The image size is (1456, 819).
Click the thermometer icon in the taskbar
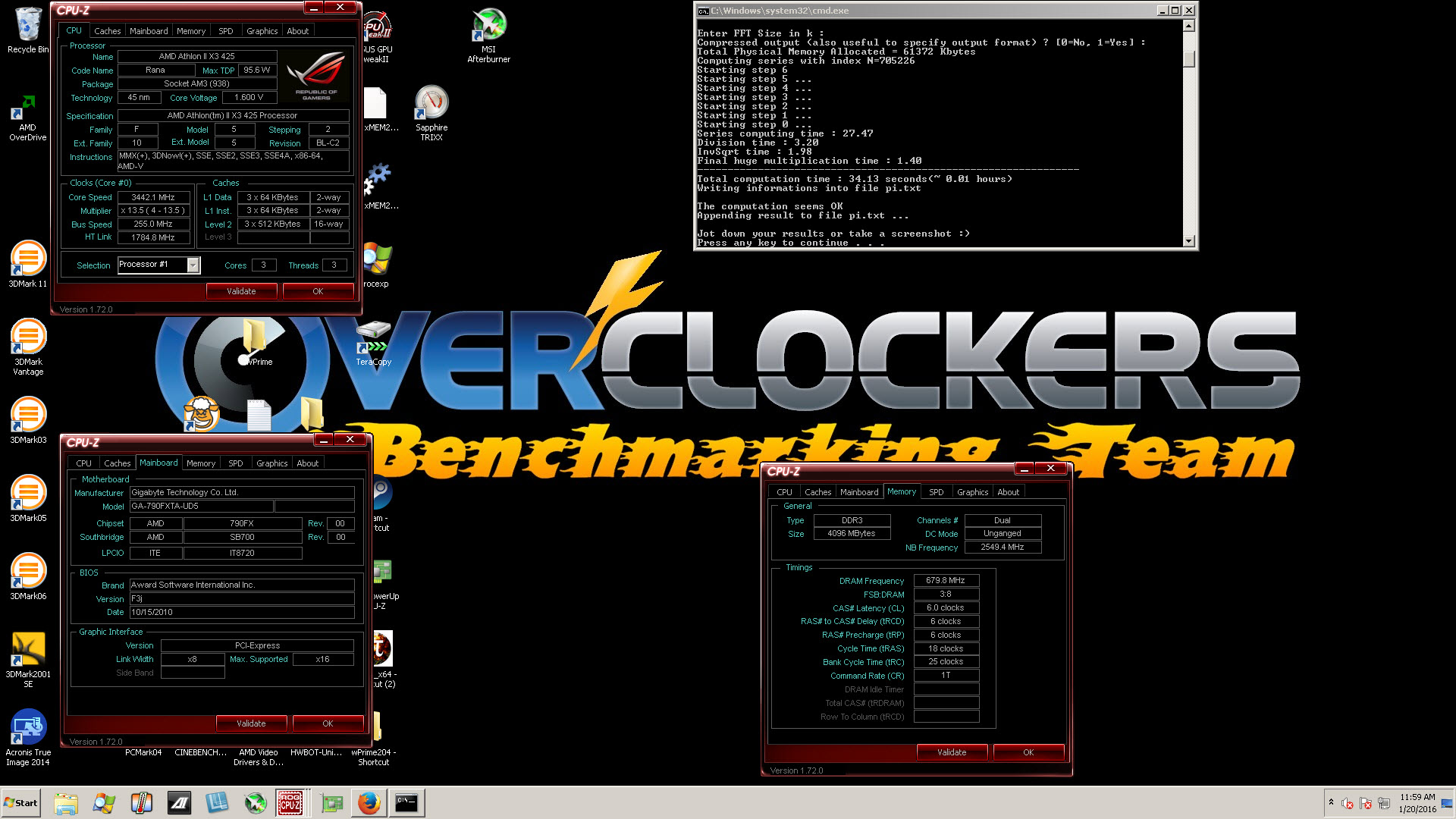click(x=142, y=802)
